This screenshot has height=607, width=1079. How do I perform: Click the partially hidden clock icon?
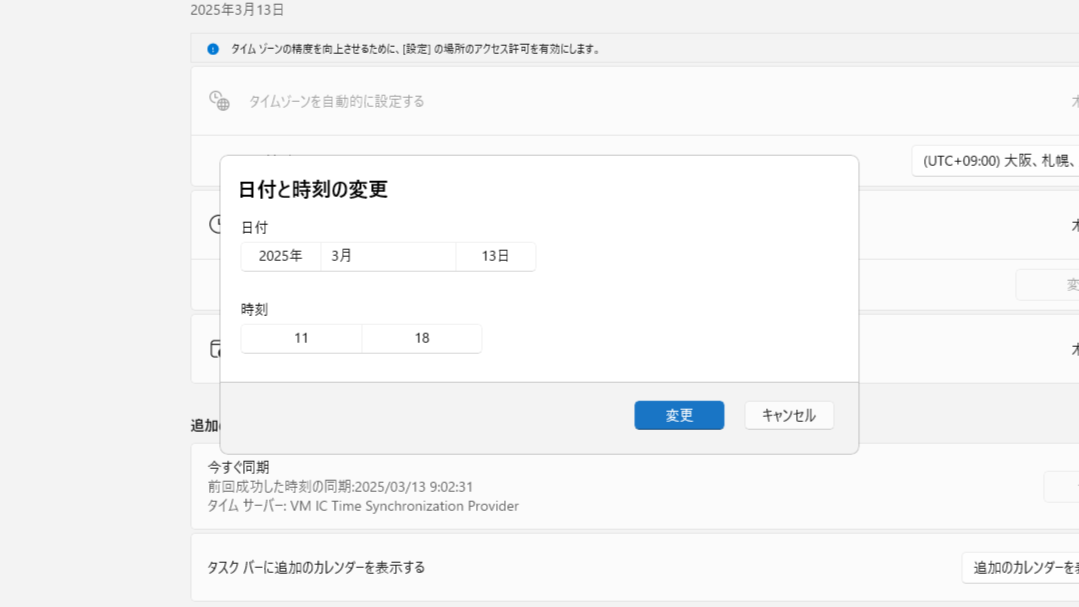coord(214,224)
